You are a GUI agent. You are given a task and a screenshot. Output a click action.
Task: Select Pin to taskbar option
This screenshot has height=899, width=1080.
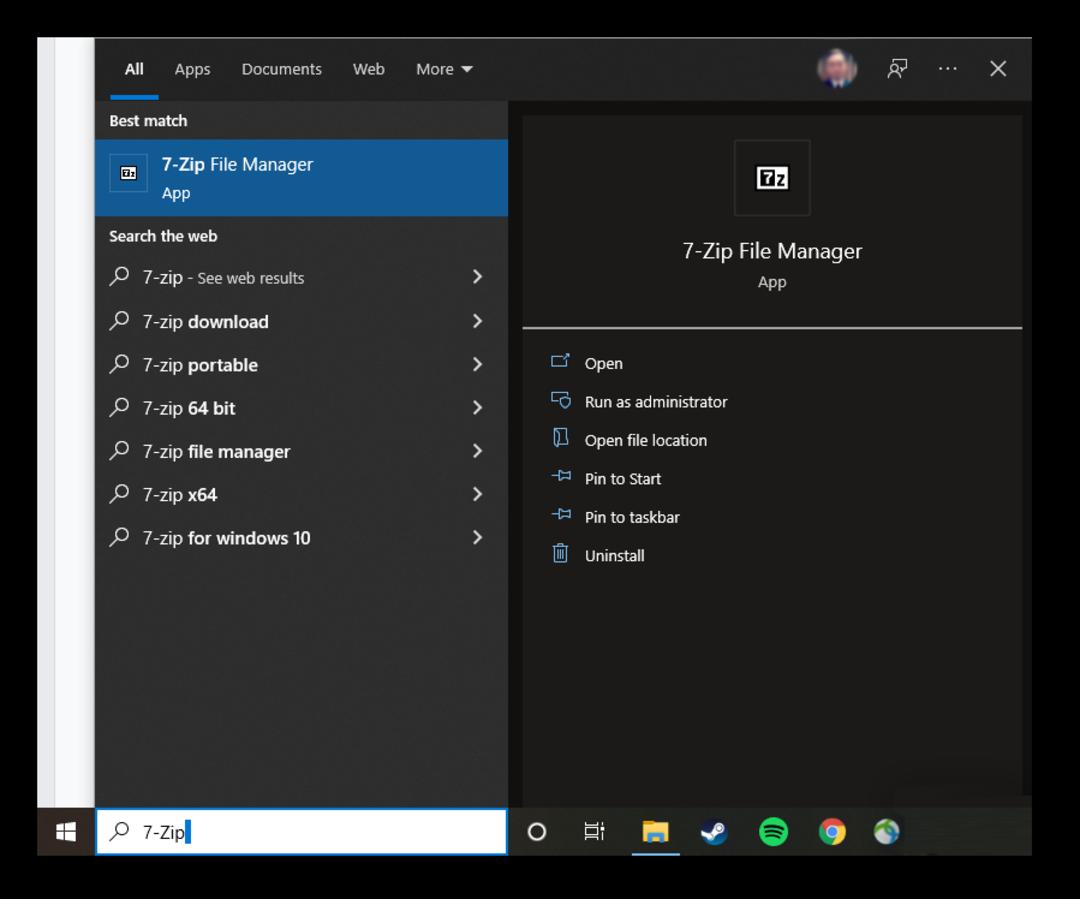click(x=632, y=517)
